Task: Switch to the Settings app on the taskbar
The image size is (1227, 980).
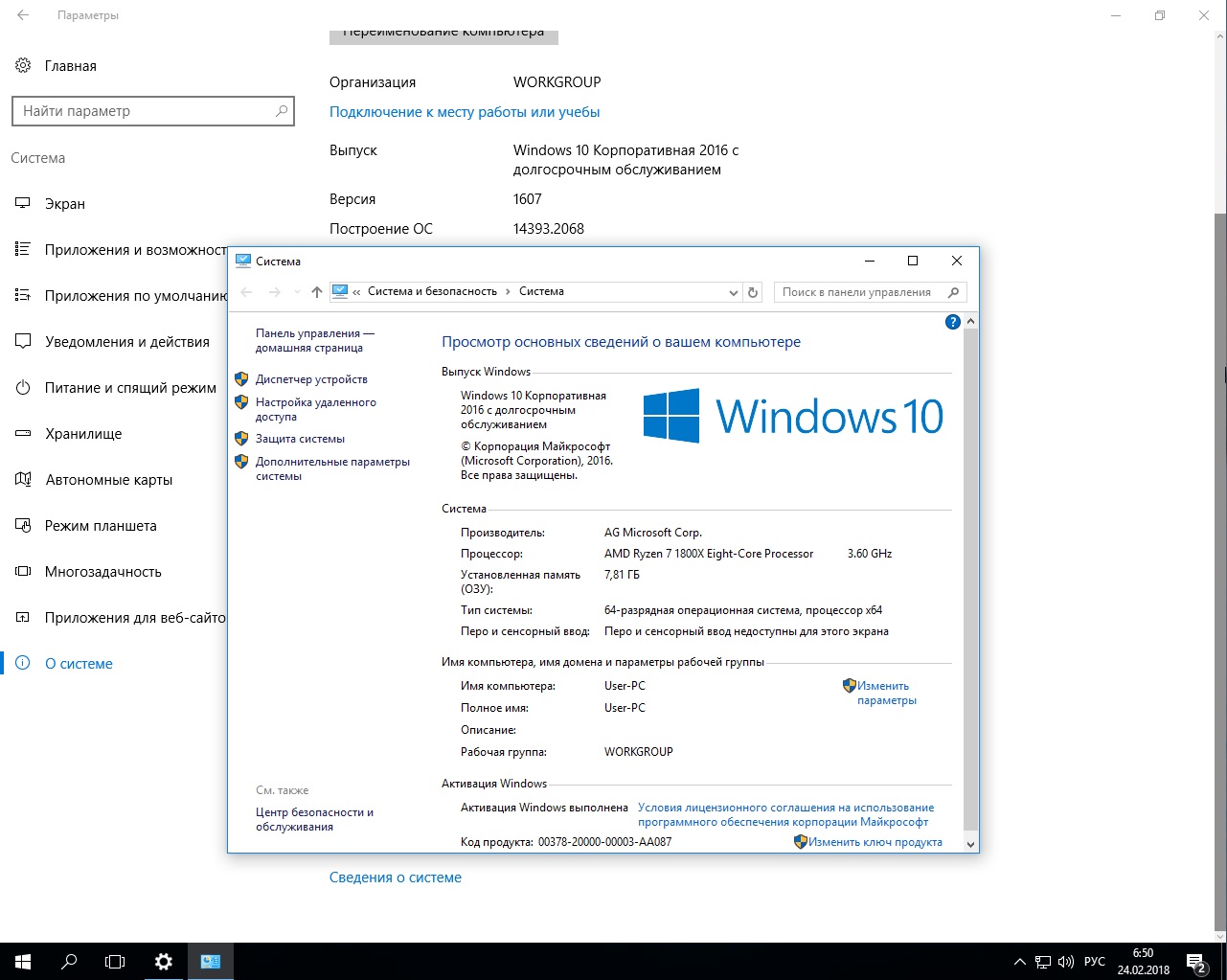Action: 164,961
